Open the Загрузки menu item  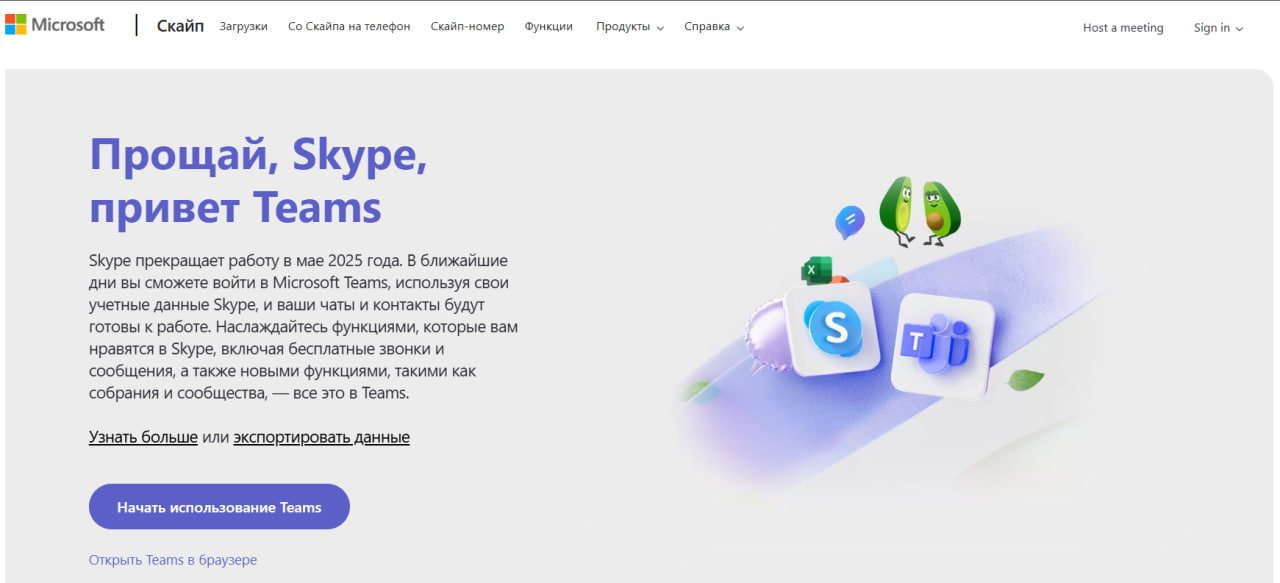244,27
